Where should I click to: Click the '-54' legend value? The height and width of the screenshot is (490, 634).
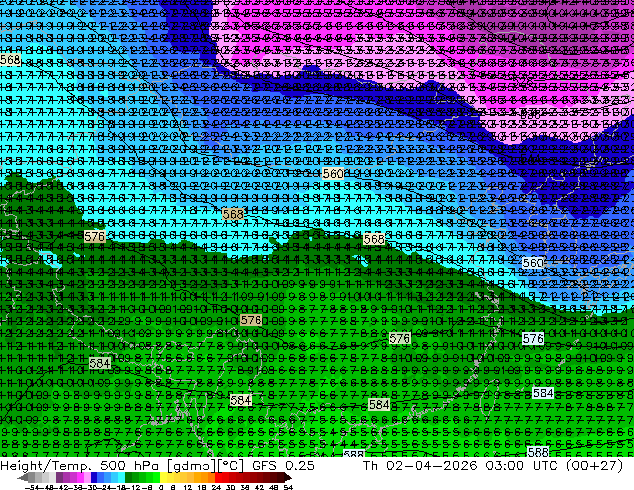coord(31,487)
